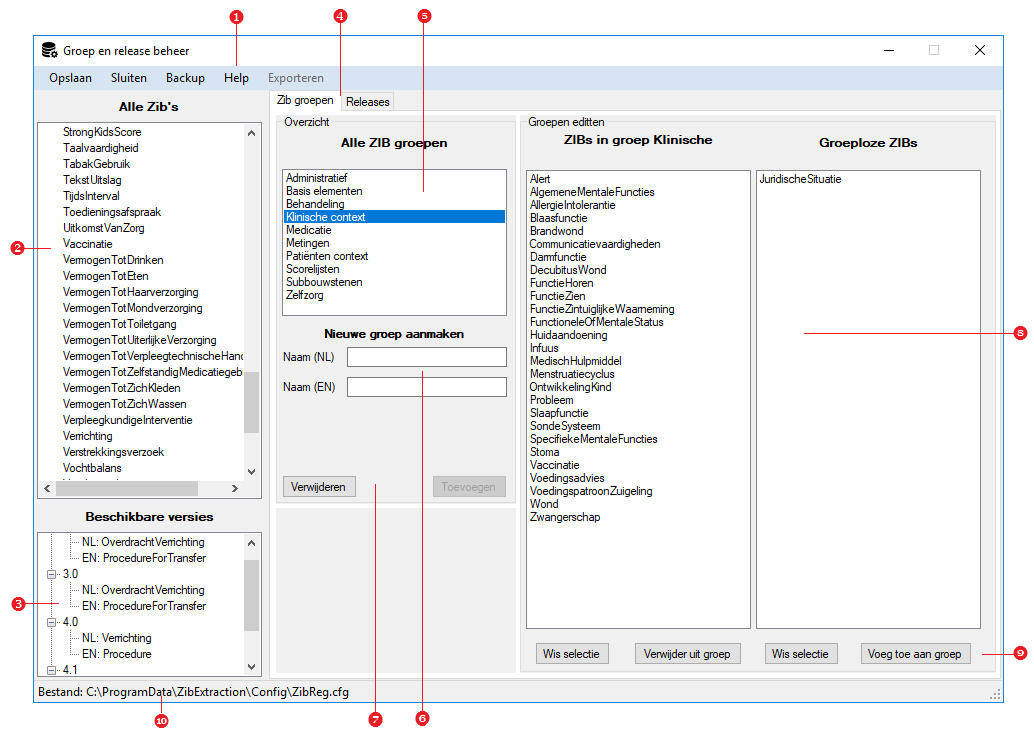Select the Klinische context group
This screenshot has width=1034, height=738.
coord(394,217)
